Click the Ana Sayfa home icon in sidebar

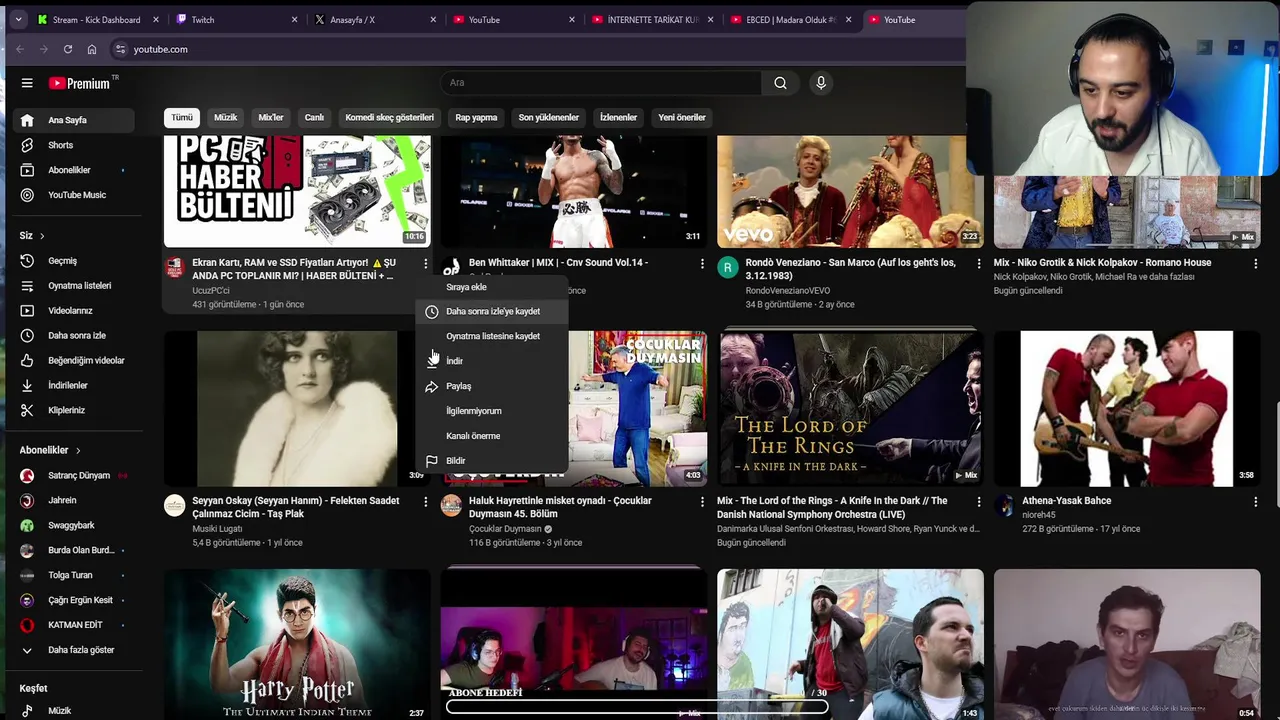pos(27,120)
